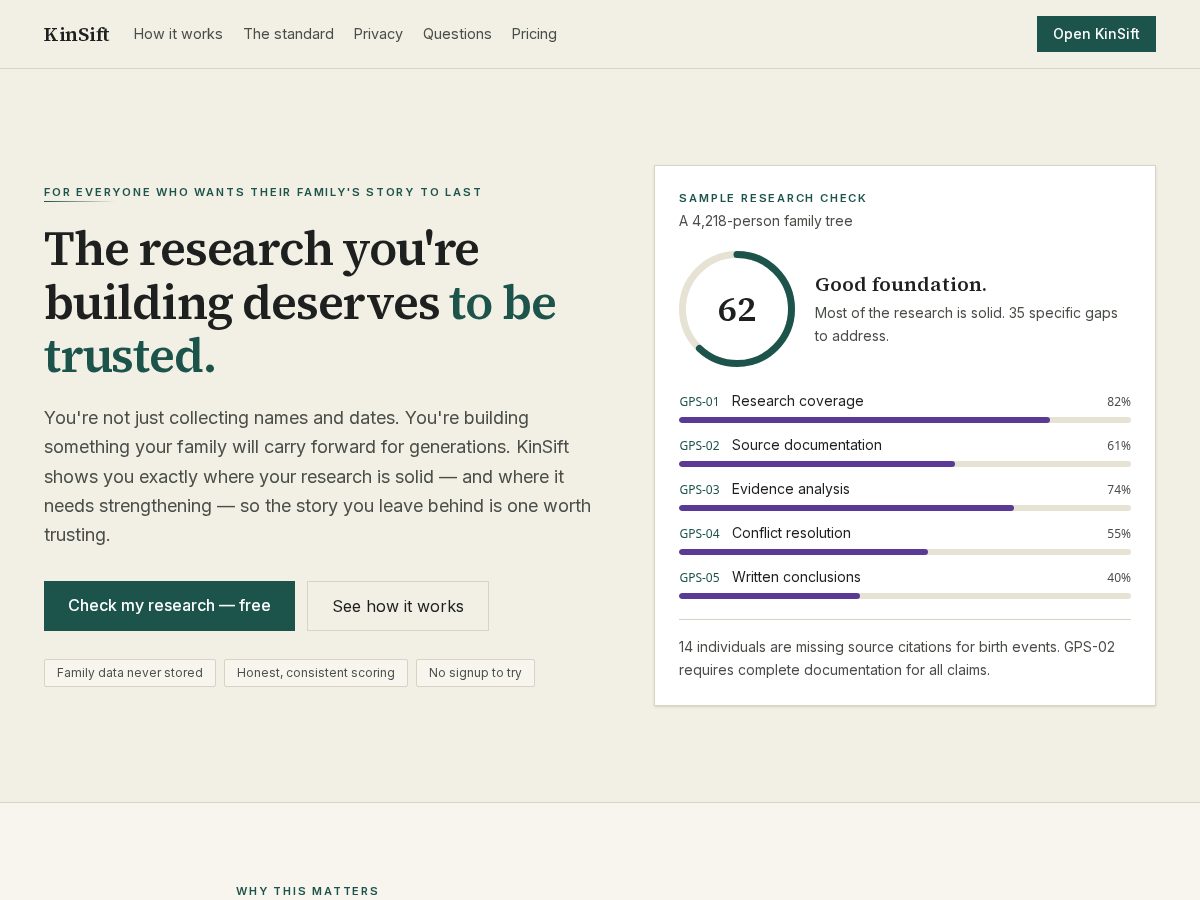The width and height of the screenshot is (1200, 900).
Task: Click the Source documentation label
Action: [807, 445]
